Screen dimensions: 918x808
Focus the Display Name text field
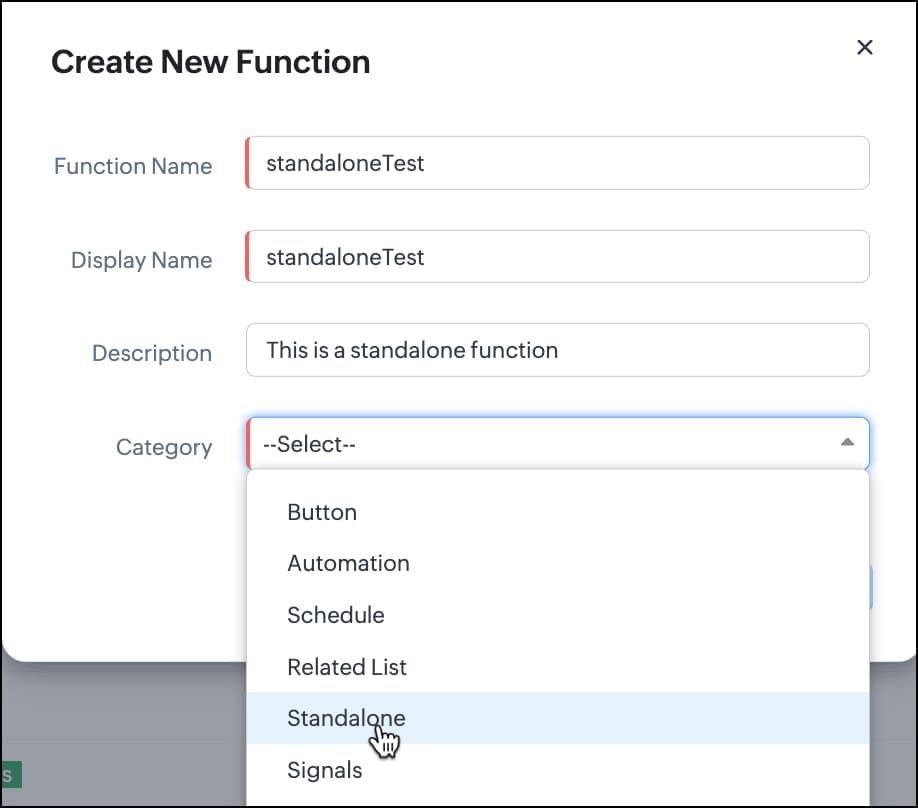[x=557, y=257]
